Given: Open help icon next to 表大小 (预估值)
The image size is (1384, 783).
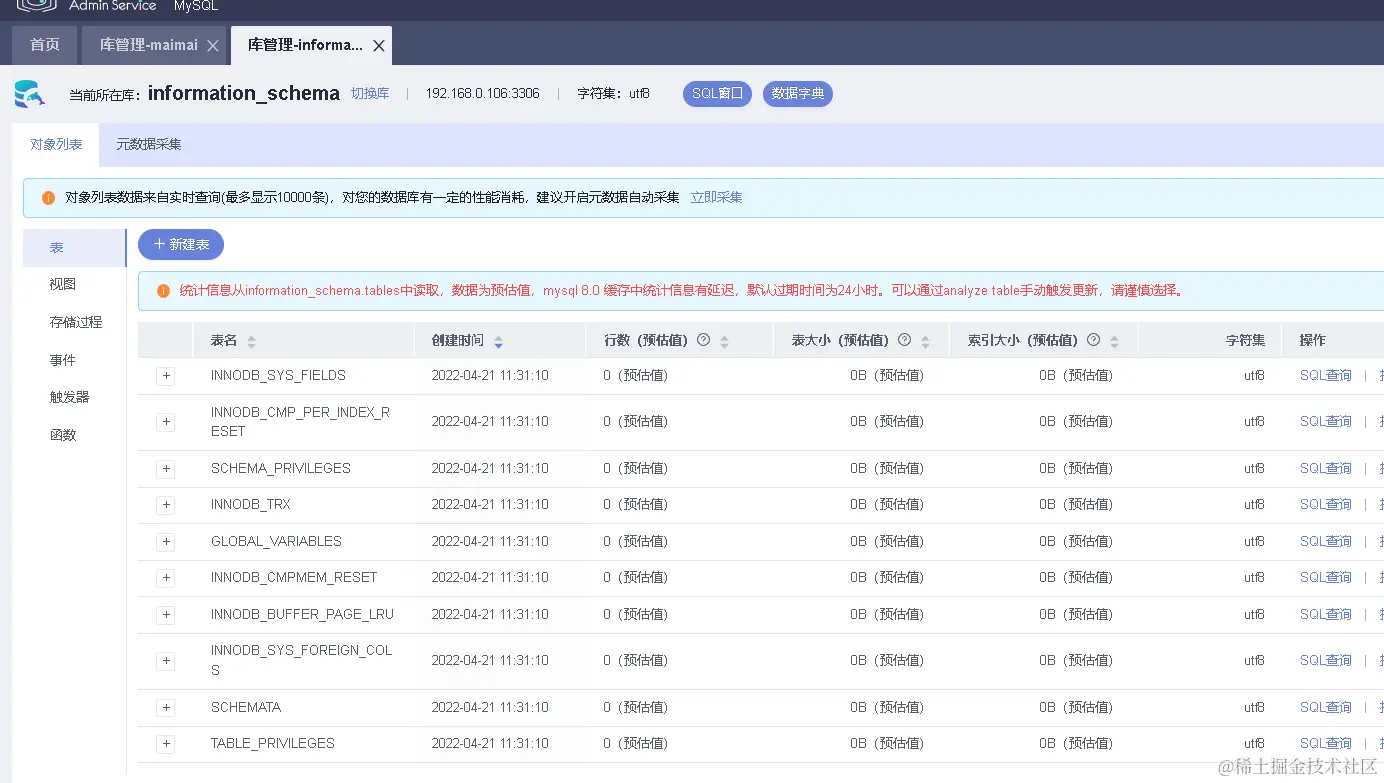Looking at the screenshot, I should tap(905, 340).
